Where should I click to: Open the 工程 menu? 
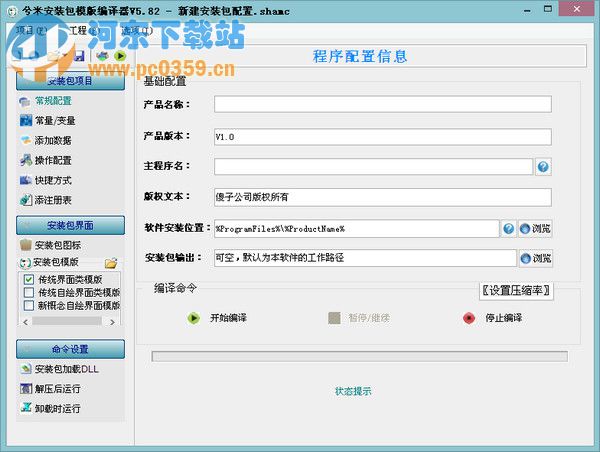[85, 30]
